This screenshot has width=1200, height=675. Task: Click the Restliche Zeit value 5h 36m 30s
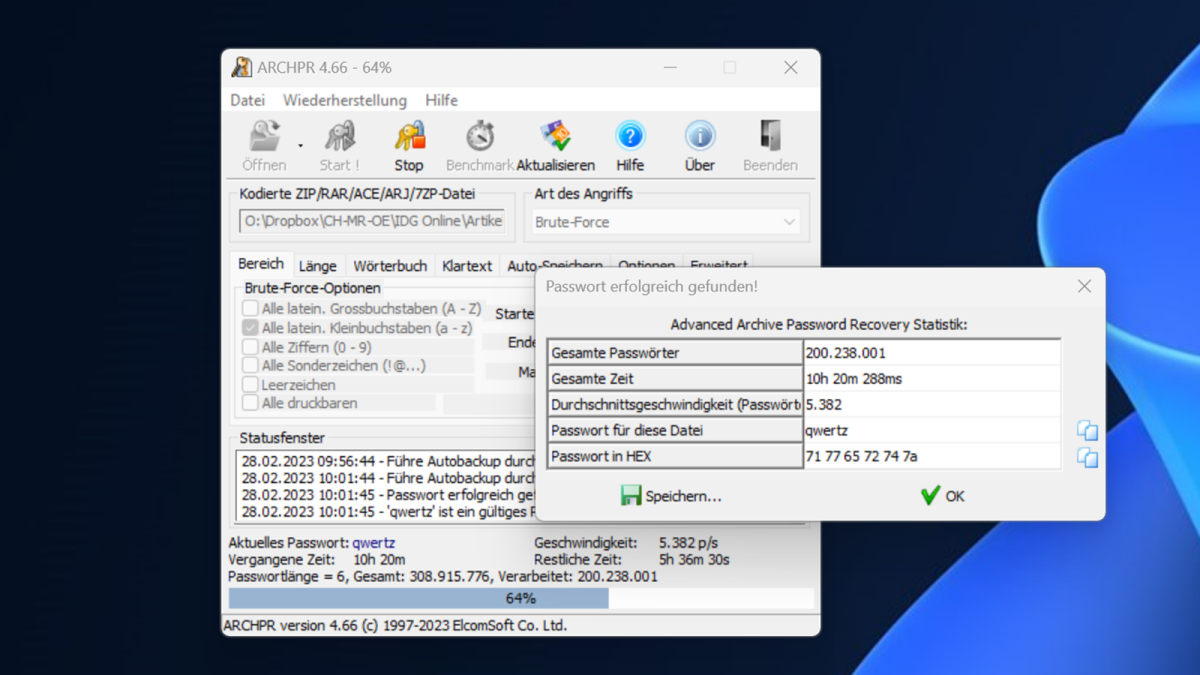pos(694,560)
